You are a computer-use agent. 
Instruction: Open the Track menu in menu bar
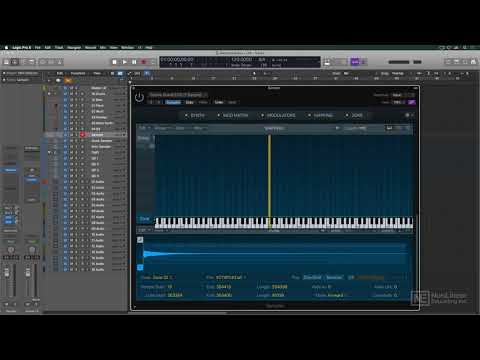coord(59,47)
